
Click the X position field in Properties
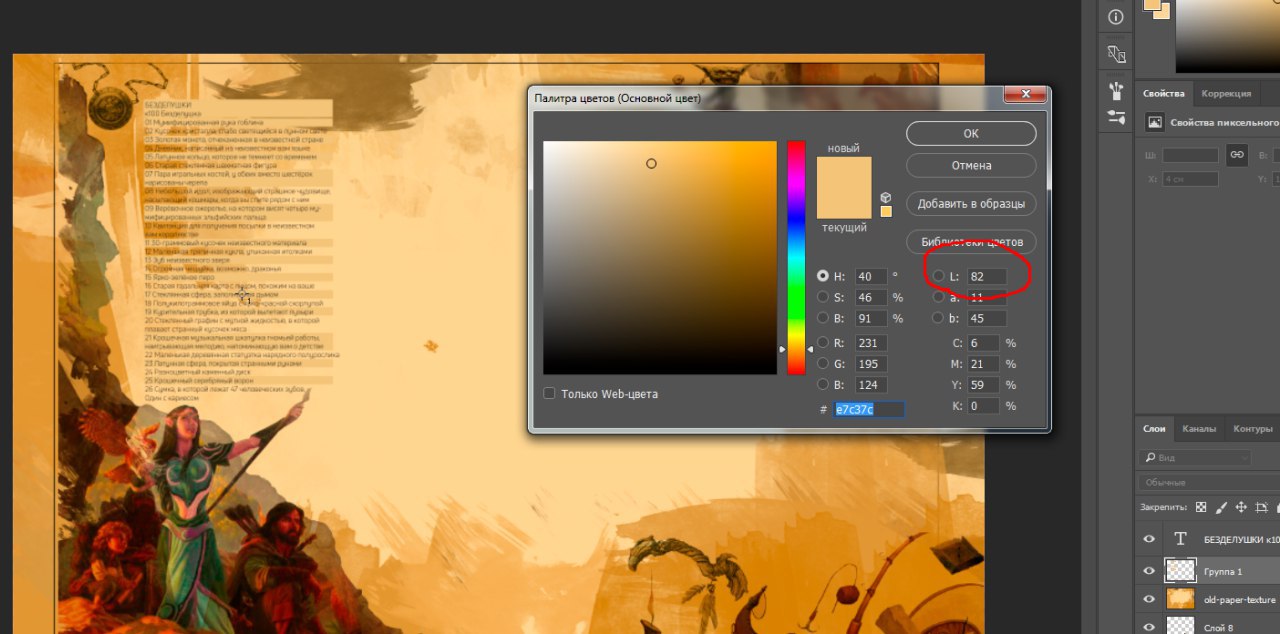click(x=1190, y=179)
